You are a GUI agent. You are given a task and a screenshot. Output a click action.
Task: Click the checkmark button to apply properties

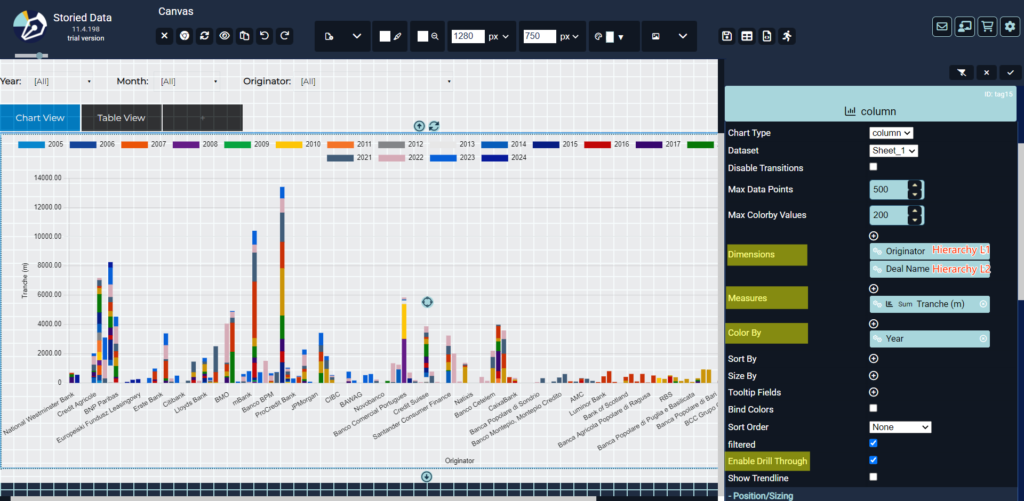(1010, 73)
